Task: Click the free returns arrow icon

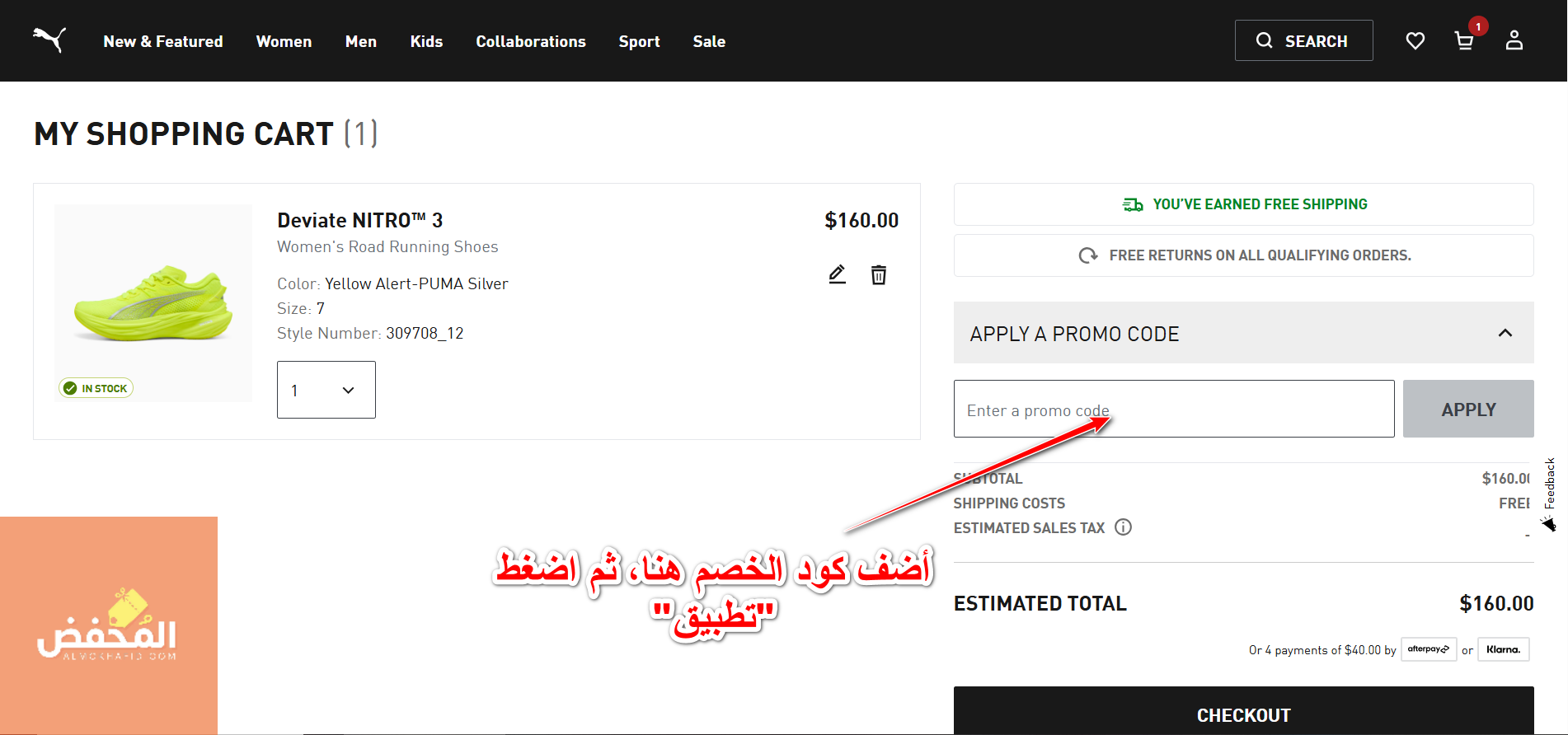Action: (x=1088, y=255)
